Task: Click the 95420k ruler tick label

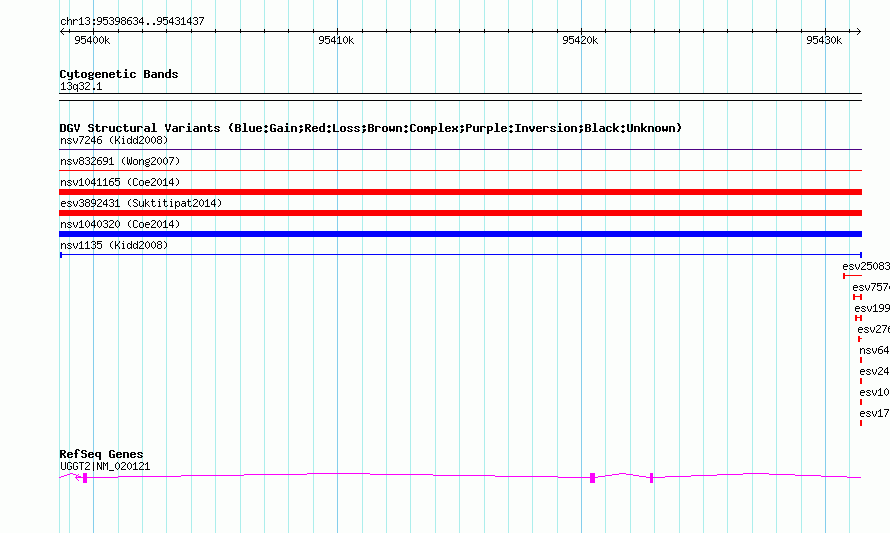Action: click(x=580, y=40)
